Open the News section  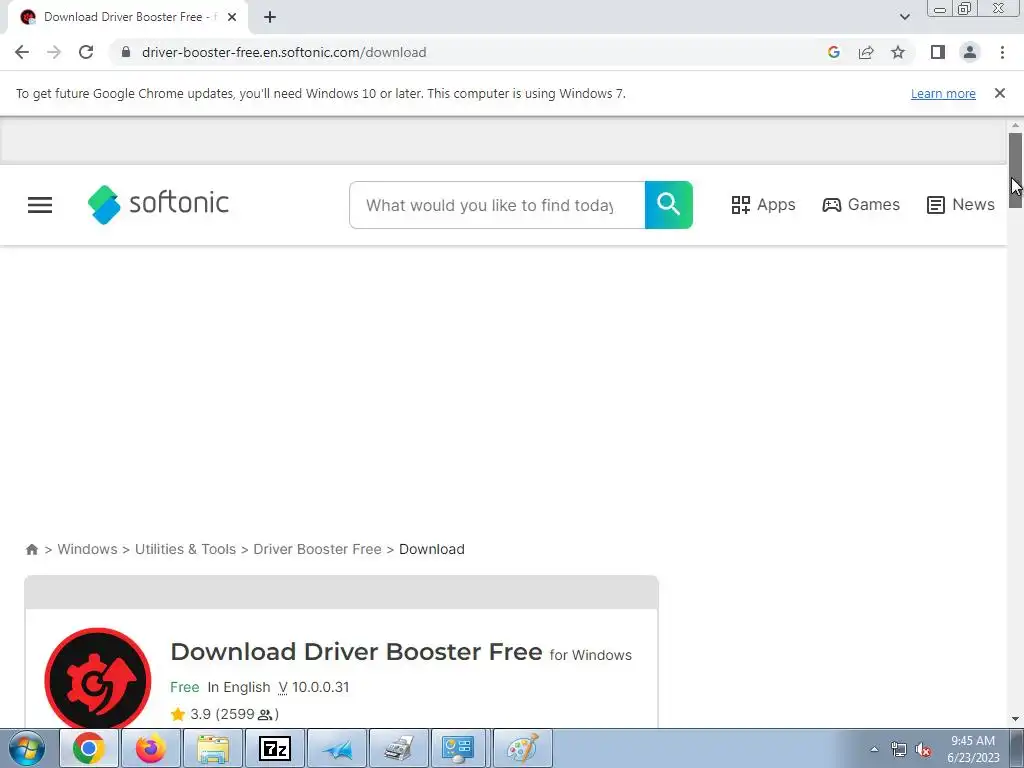tap(961, 204)
